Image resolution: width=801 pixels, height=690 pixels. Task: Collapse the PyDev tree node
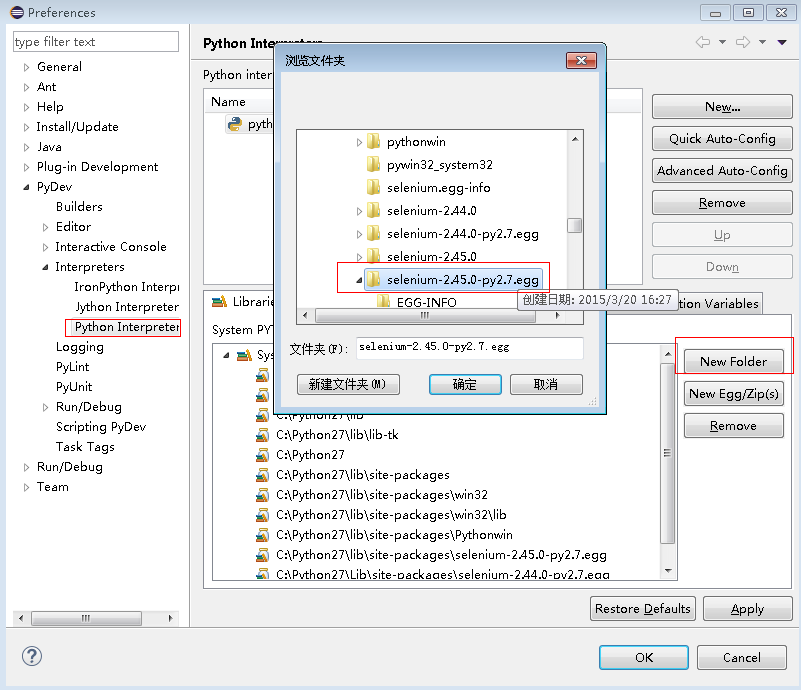tap(27, 187)
